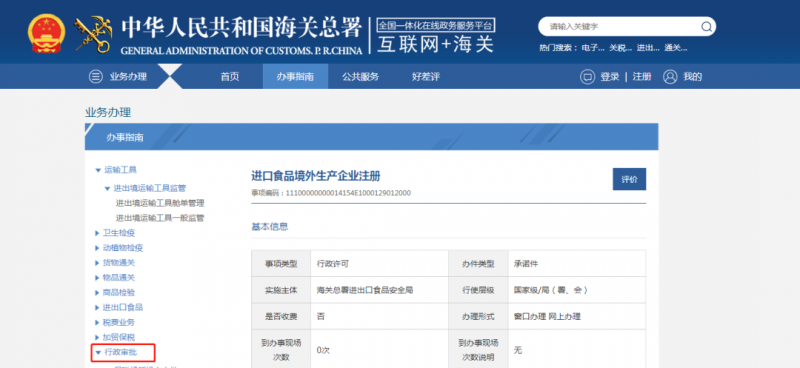Click the 基本信息 section heading

pos(270,227)
